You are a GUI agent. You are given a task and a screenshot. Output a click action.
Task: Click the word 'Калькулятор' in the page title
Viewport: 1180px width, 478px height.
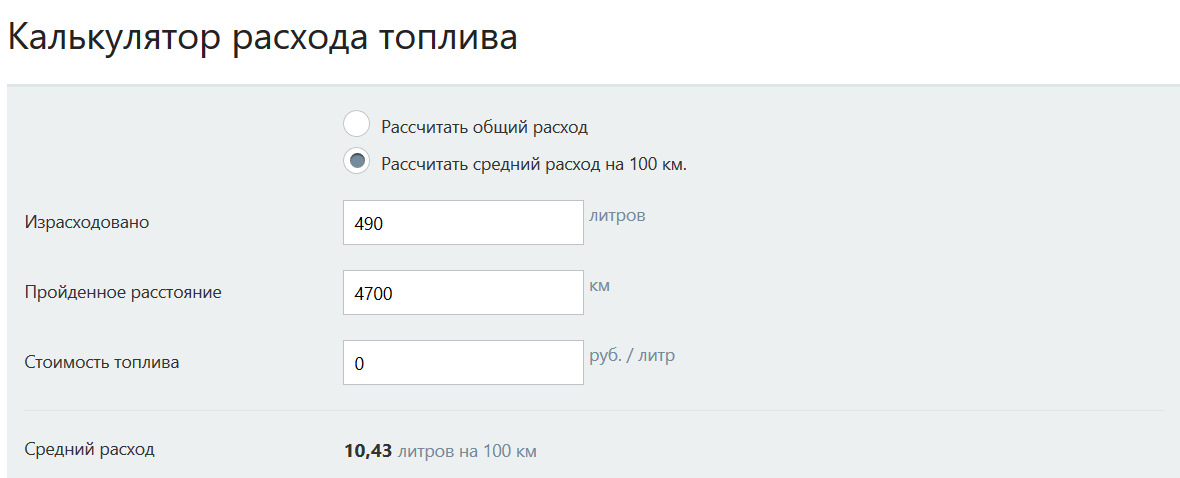114,38
